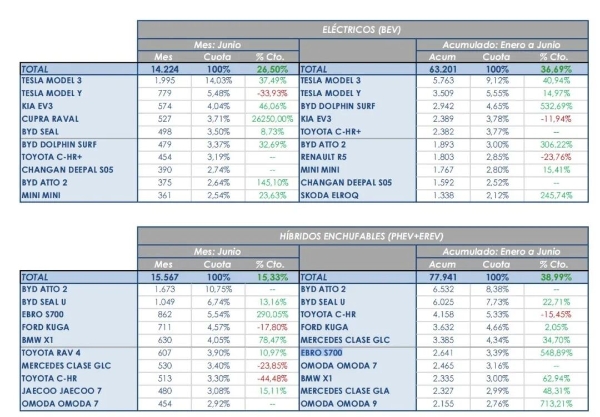Click the ELÉCTRICOS (BEV) table header

[x=362, y=30]
